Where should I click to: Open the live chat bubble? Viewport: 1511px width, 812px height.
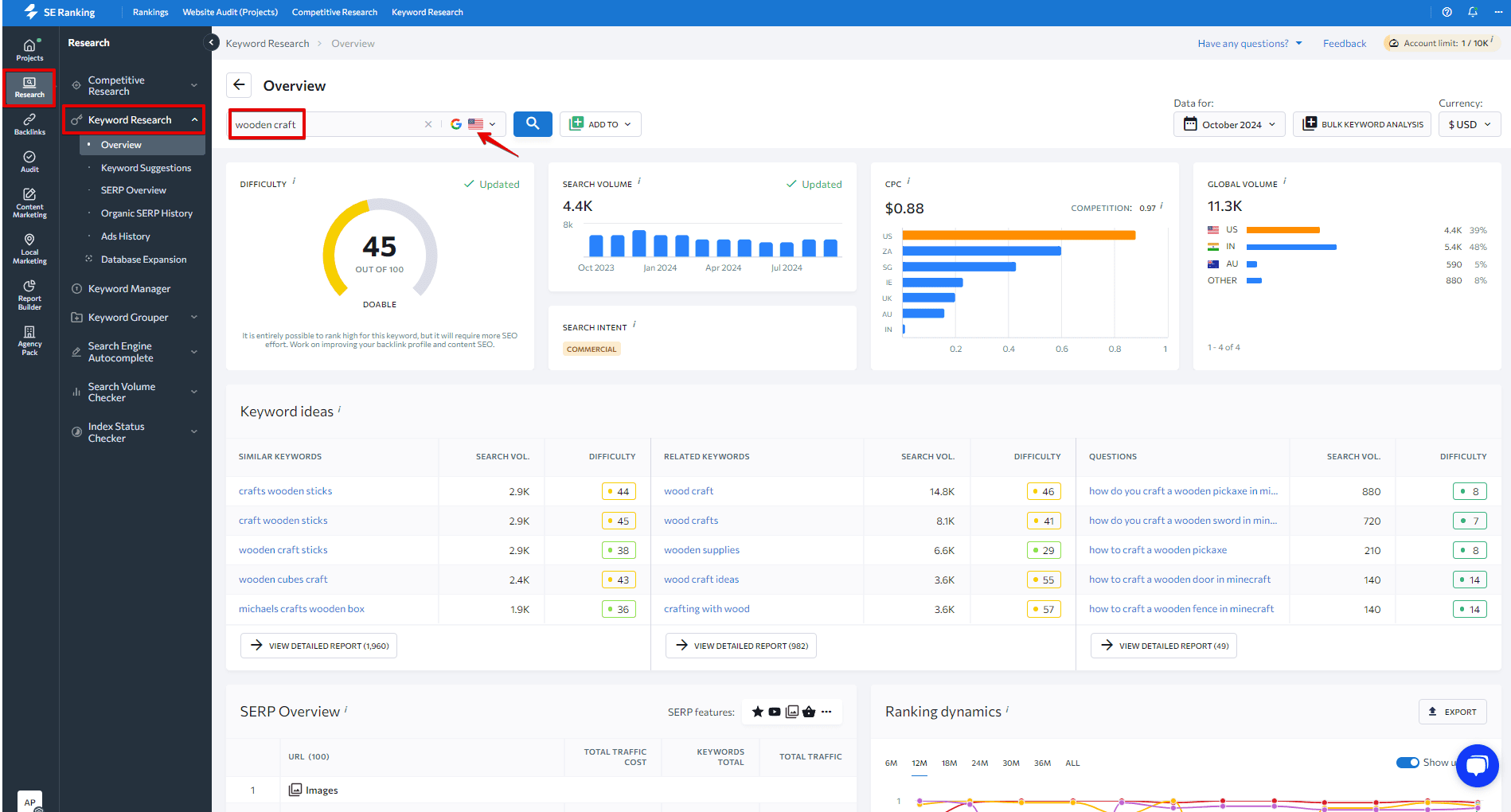tap(1477, 766)
